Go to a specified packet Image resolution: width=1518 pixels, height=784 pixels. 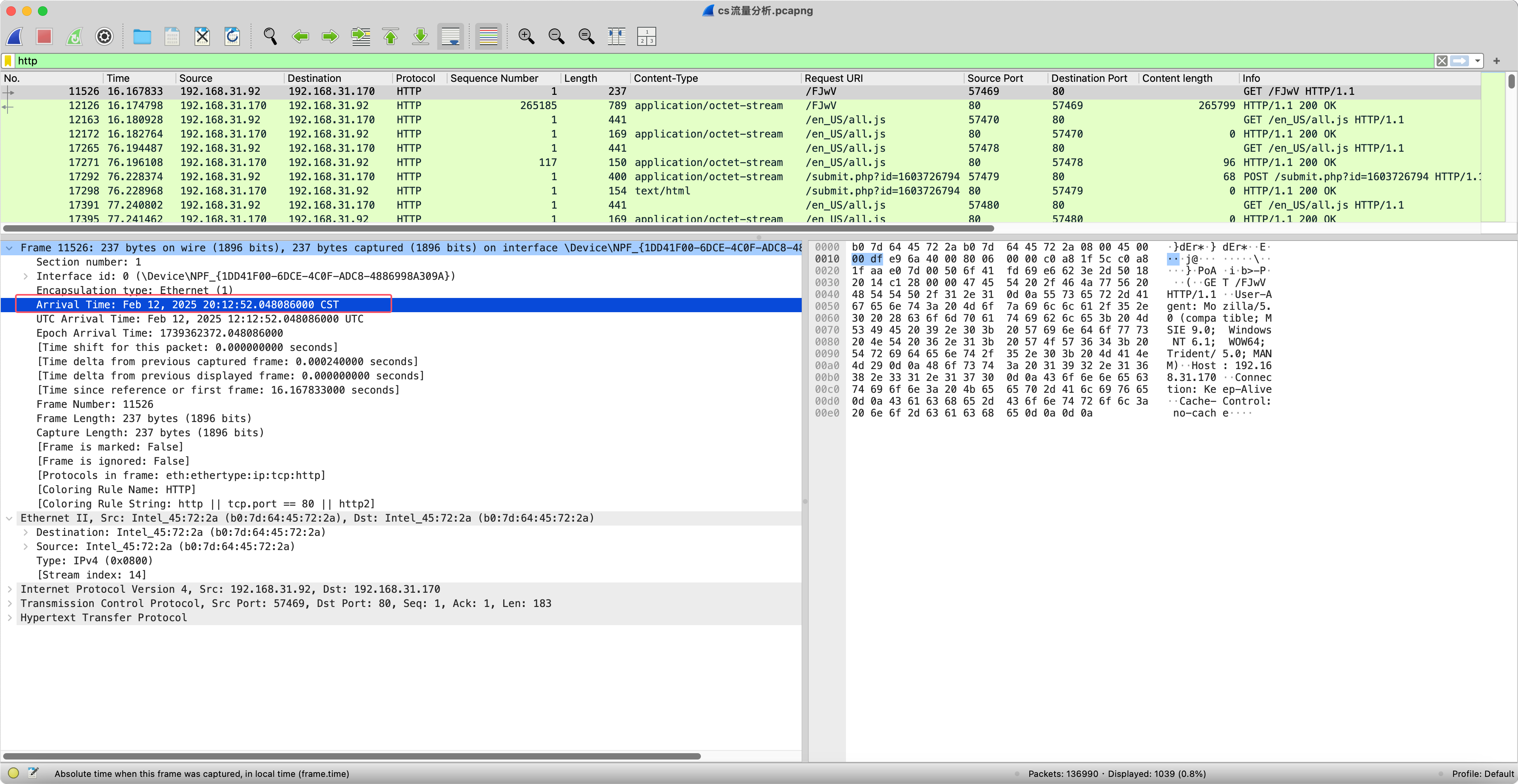pos(361,36)
